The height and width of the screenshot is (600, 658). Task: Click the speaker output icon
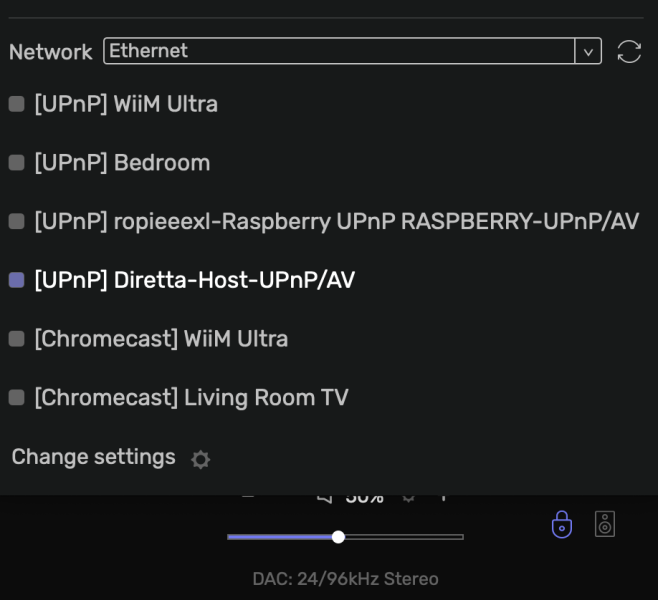[x=605, y=523]
